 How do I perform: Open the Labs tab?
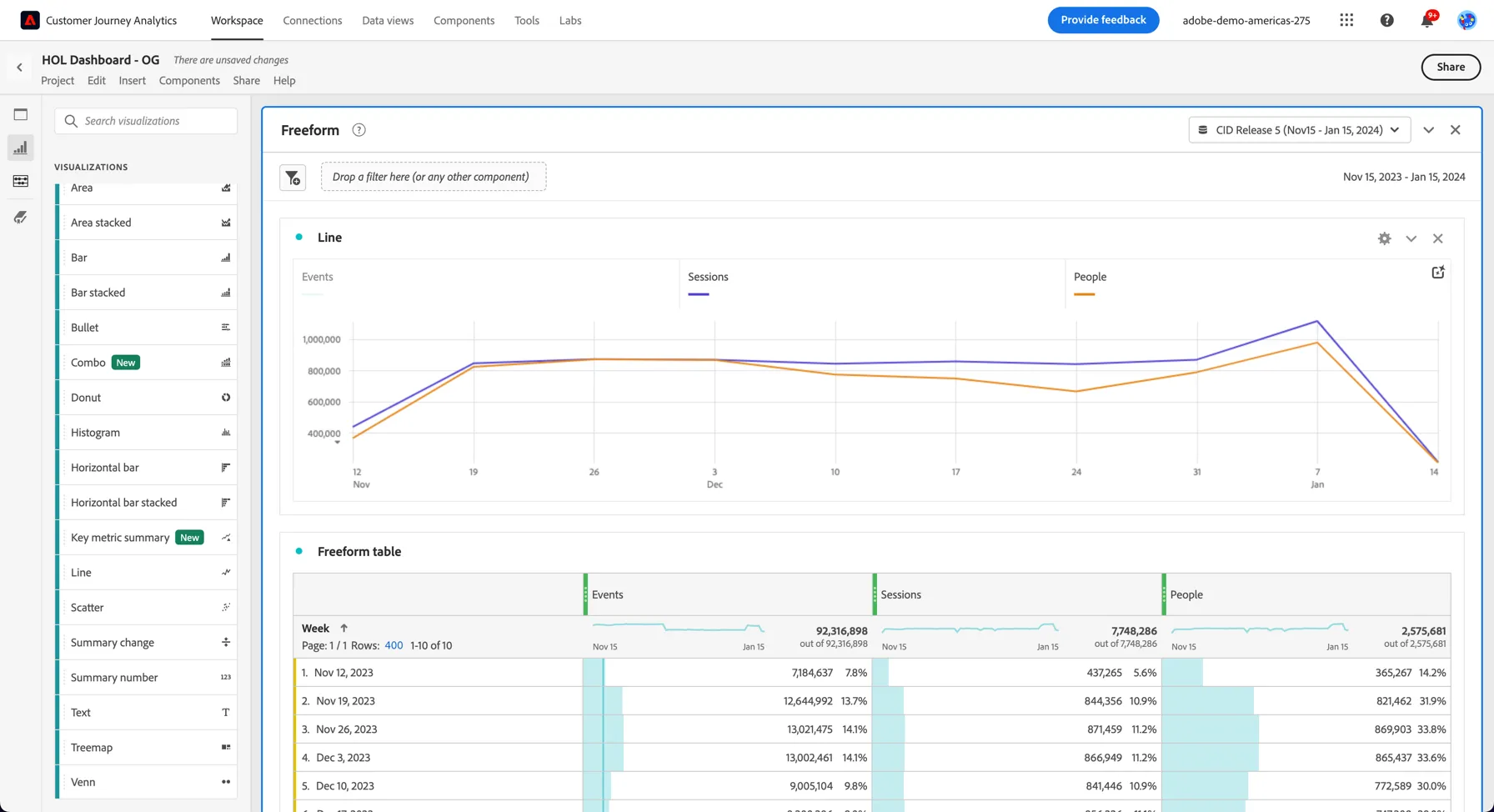point(570,20)
